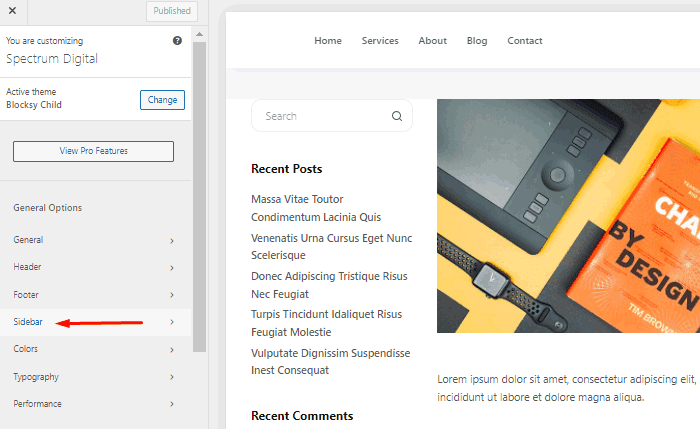Open the Services menu item
Image resolution: width=700 pixels, height=429 pixels.
pos(380,41)
